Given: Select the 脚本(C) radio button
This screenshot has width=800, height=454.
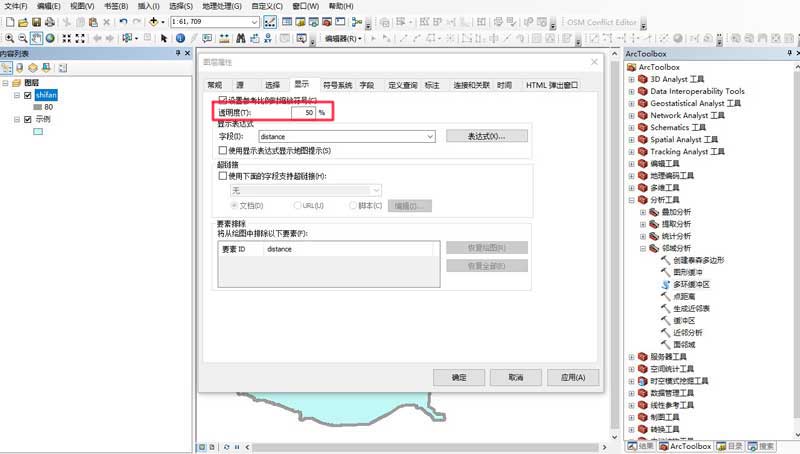Looking at the screenshot, I should point(353,206).
